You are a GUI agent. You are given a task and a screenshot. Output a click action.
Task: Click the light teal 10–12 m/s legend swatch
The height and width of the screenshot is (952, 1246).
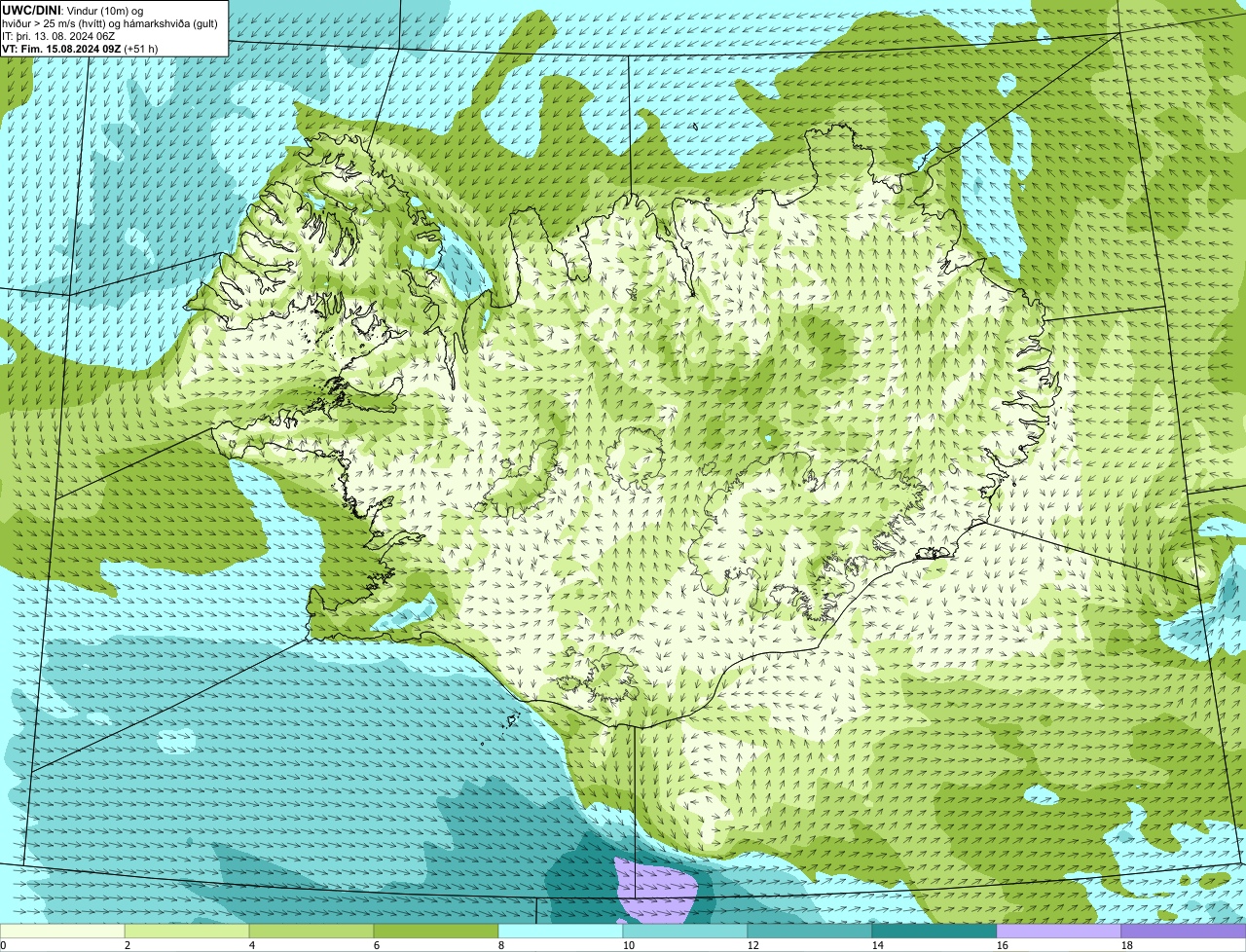[685, 932]
